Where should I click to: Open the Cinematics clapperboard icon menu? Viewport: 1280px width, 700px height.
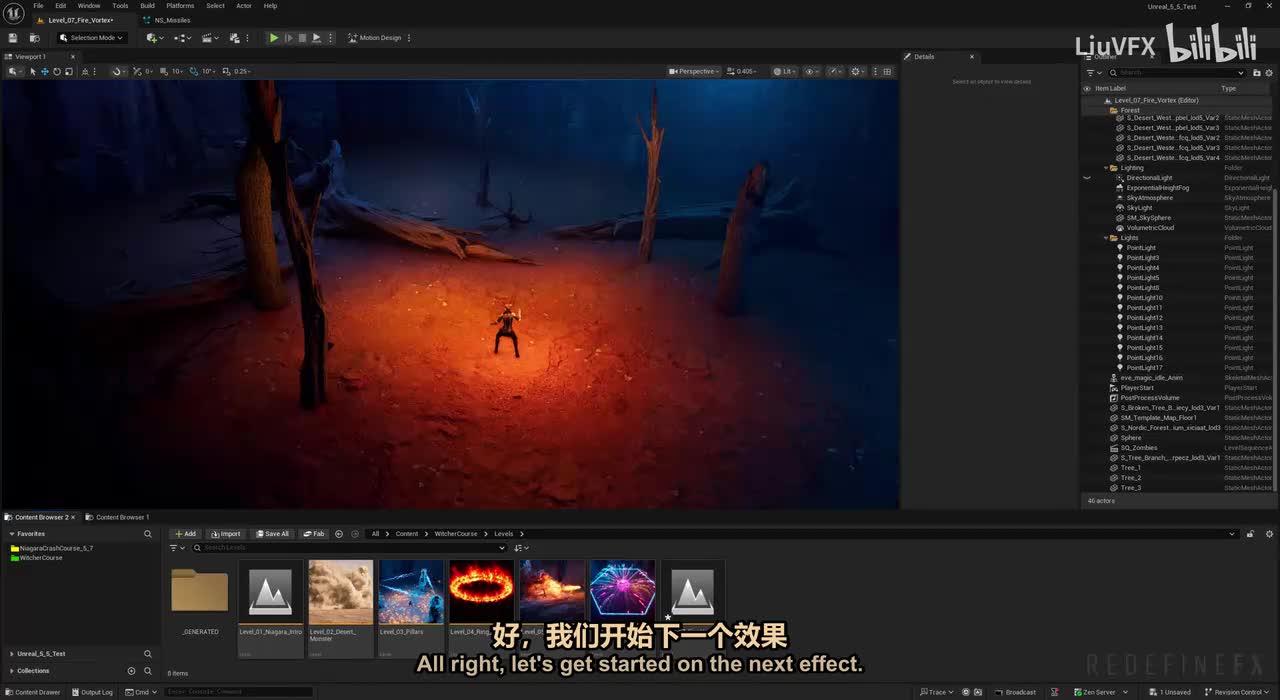coord(210,38)
